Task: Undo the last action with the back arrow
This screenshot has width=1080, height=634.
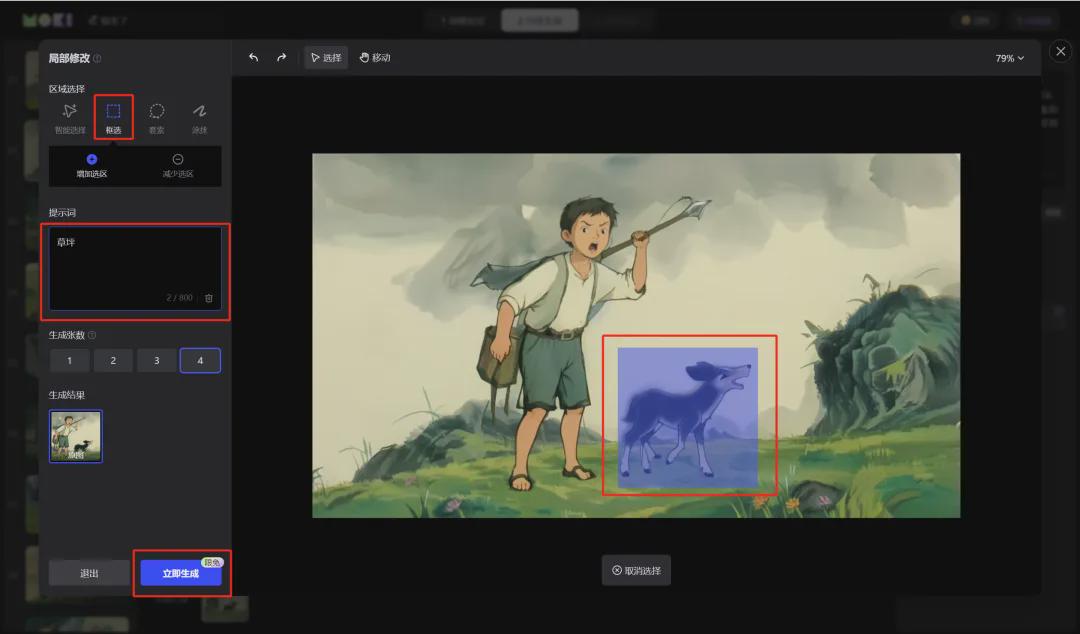Action: pos(253,57)
